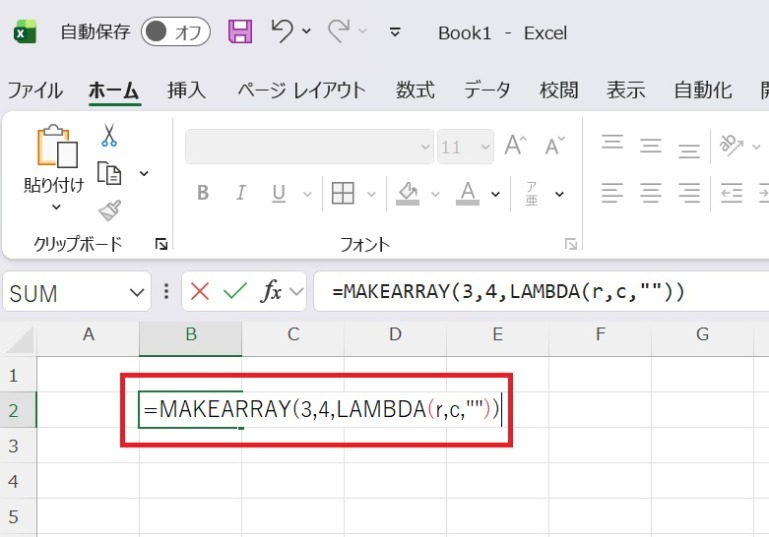
Task: Click the Undo arrow icon
Action: 282,31
